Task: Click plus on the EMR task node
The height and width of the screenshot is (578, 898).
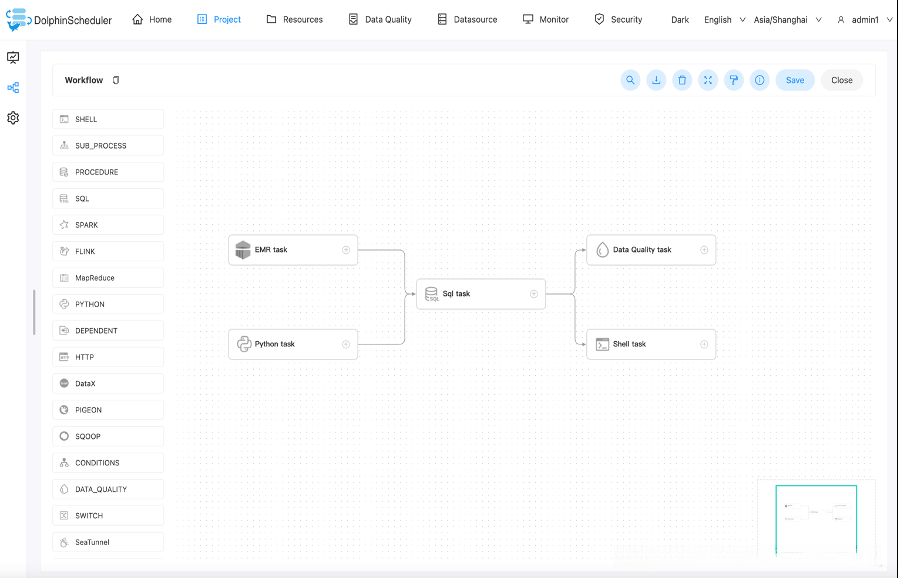Action: (346, 250)
